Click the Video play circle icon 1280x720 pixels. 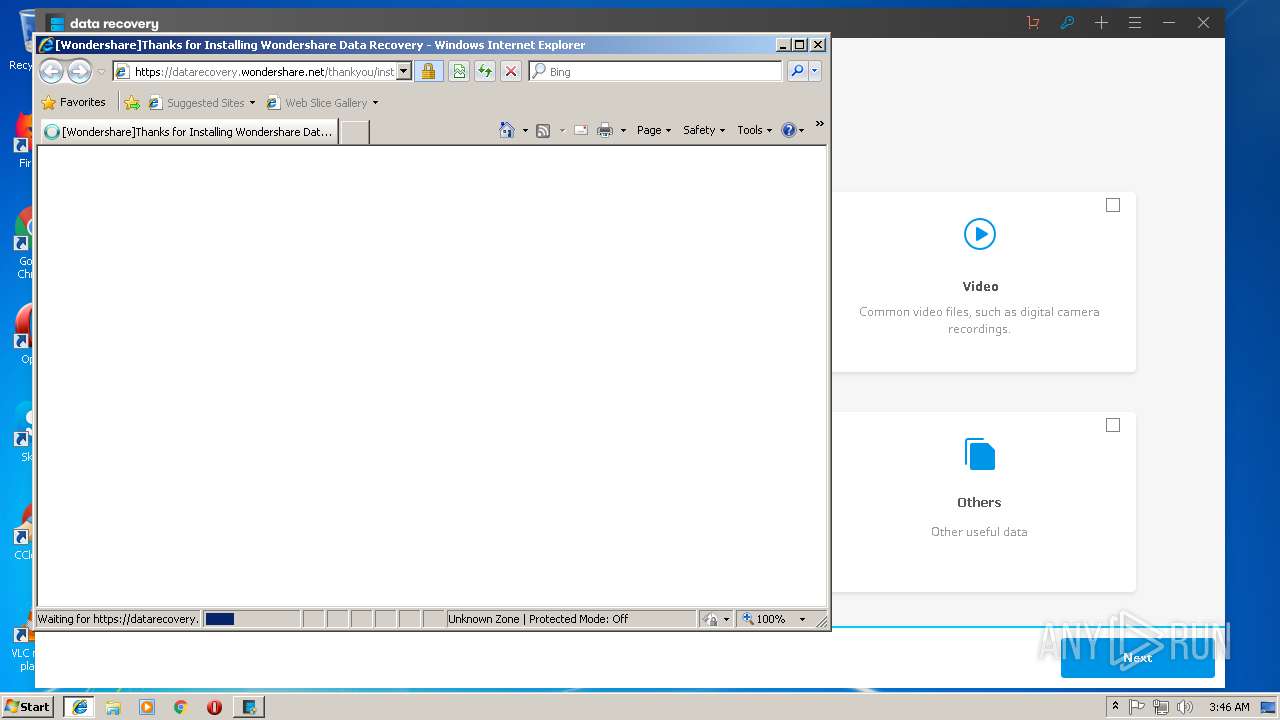point(980,234)
